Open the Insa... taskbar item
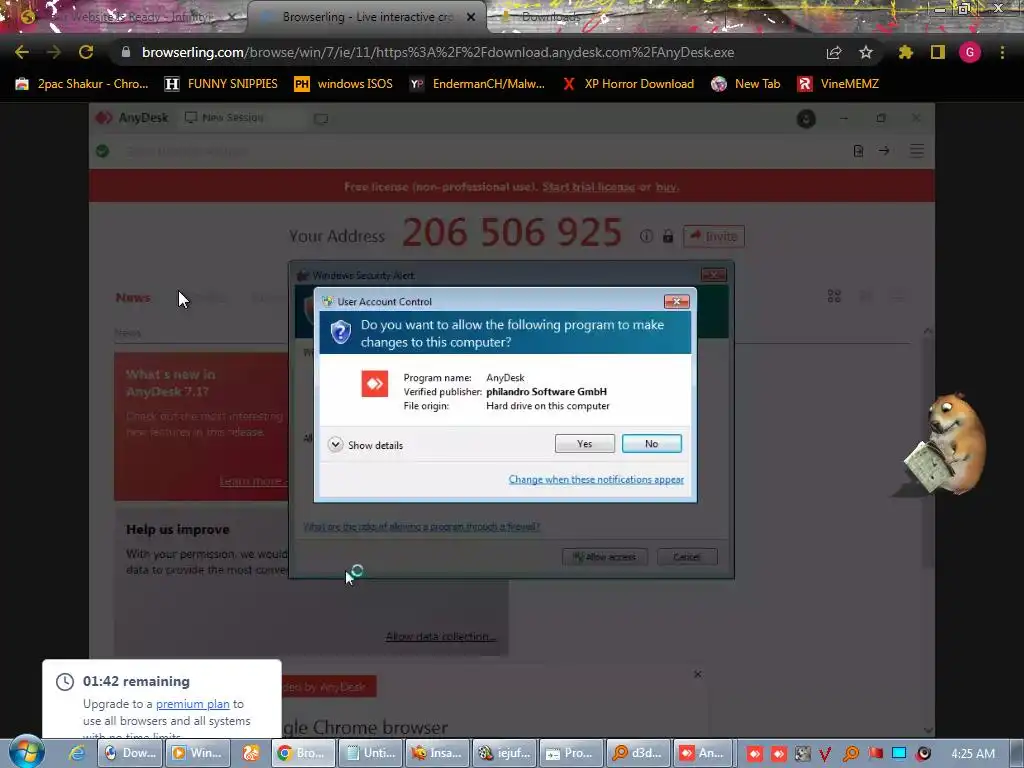This screenshot has height=768, width=1024. 437,753
